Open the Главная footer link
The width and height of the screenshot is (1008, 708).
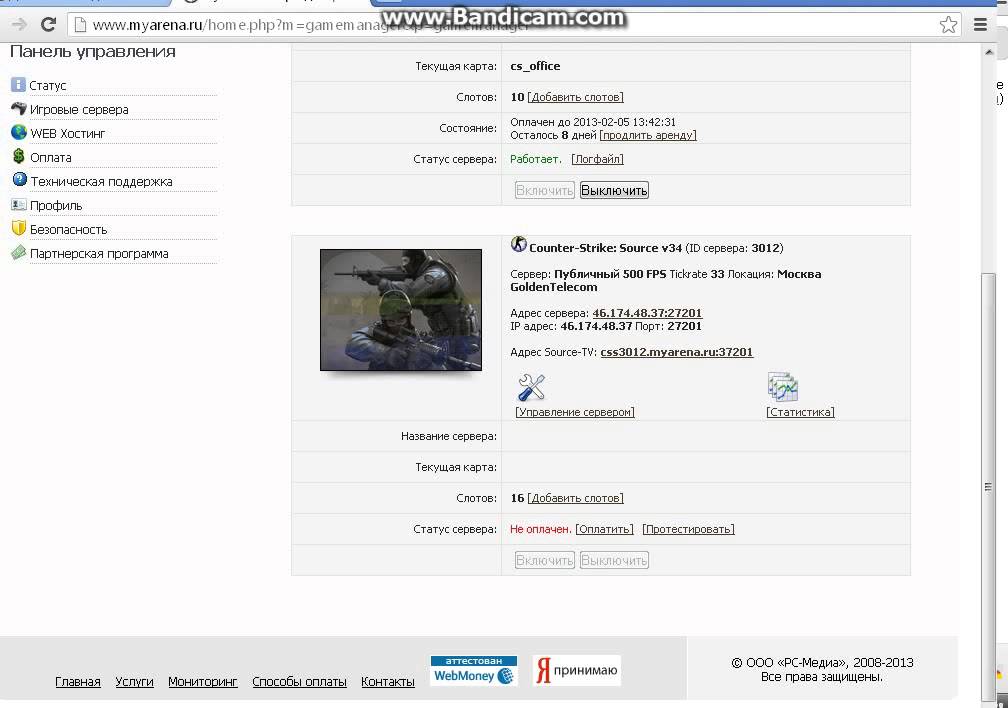point(78,682)
